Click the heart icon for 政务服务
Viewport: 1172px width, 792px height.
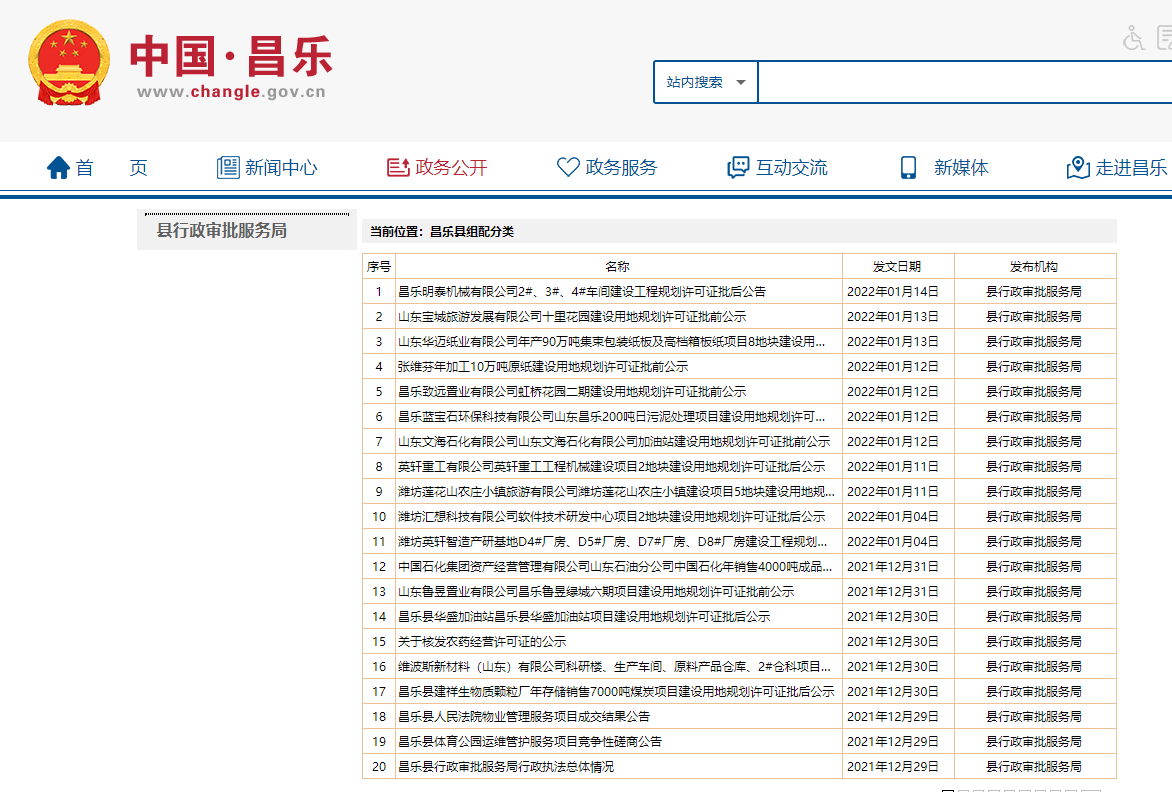568,168
